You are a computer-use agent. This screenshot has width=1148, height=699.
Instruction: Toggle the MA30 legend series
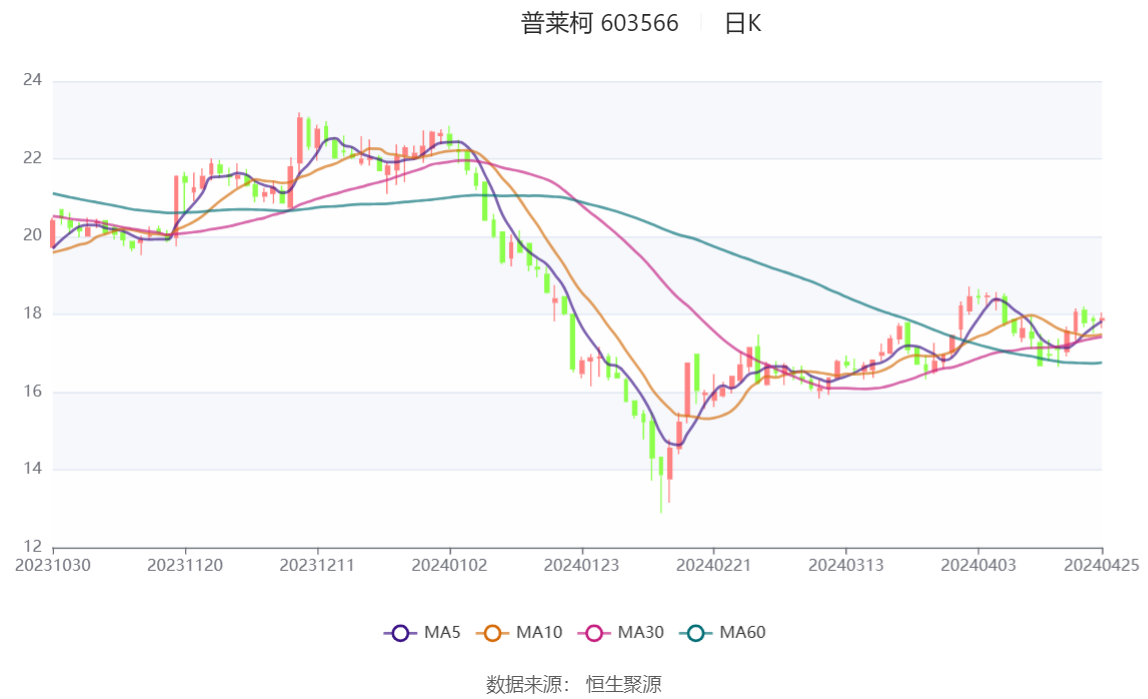621,632
